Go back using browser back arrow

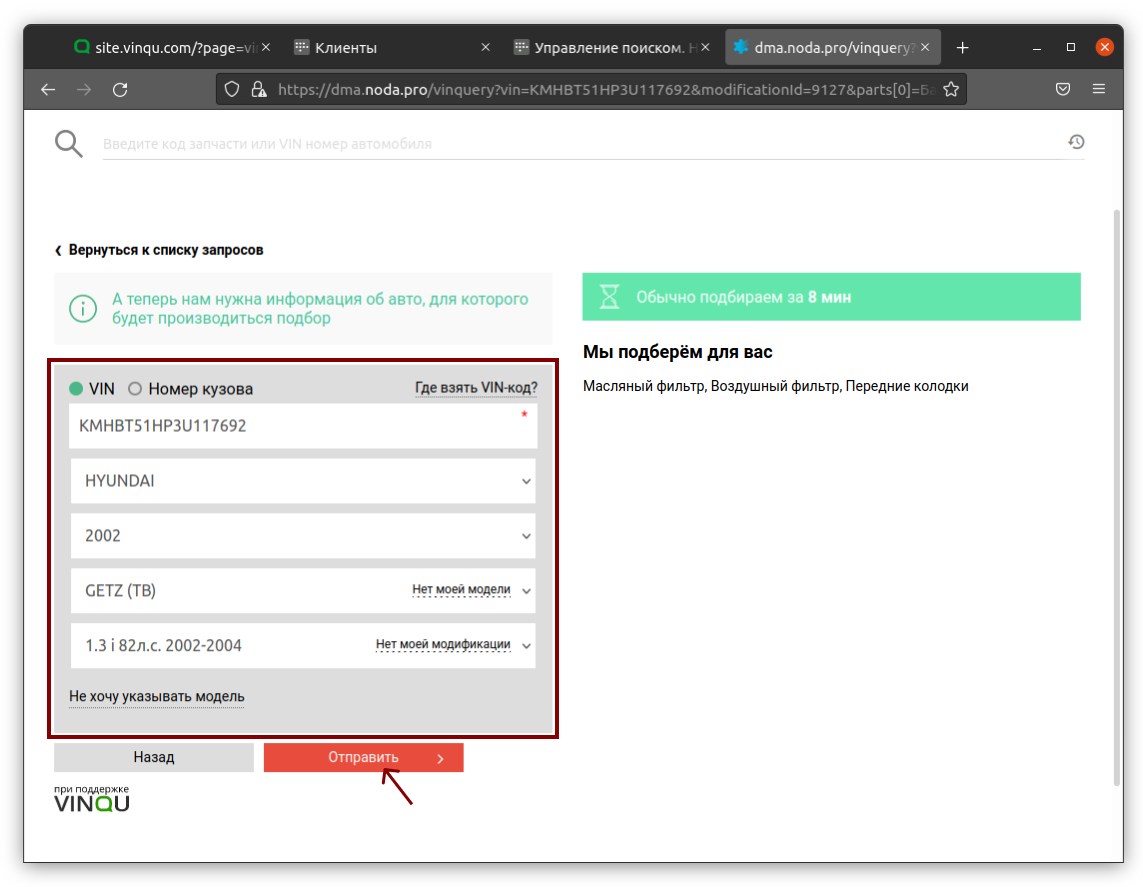pos(48,89)
